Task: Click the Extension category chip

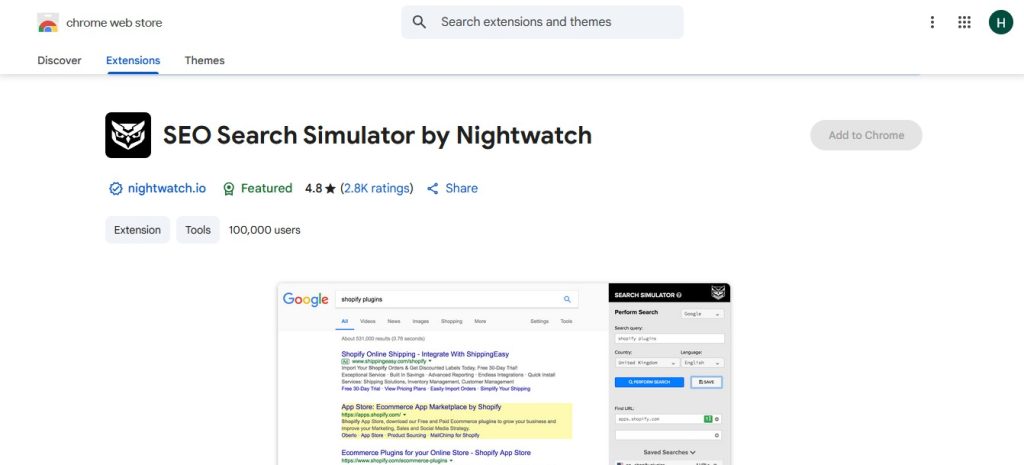Action: [x=137, y=230]
